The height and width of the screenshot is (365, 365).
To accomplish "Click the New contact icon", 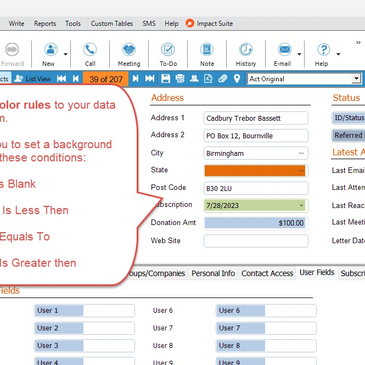I will click(51, 49).
